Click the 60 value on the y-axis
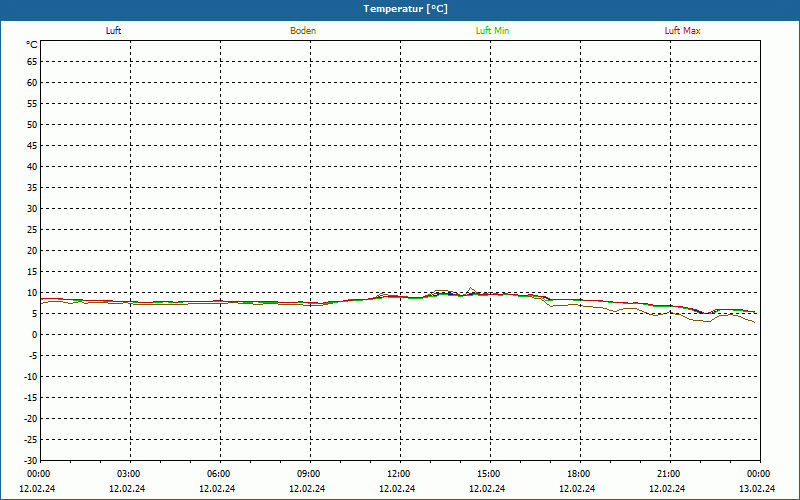Screen dimensions: 800x500 click(32, 83)
